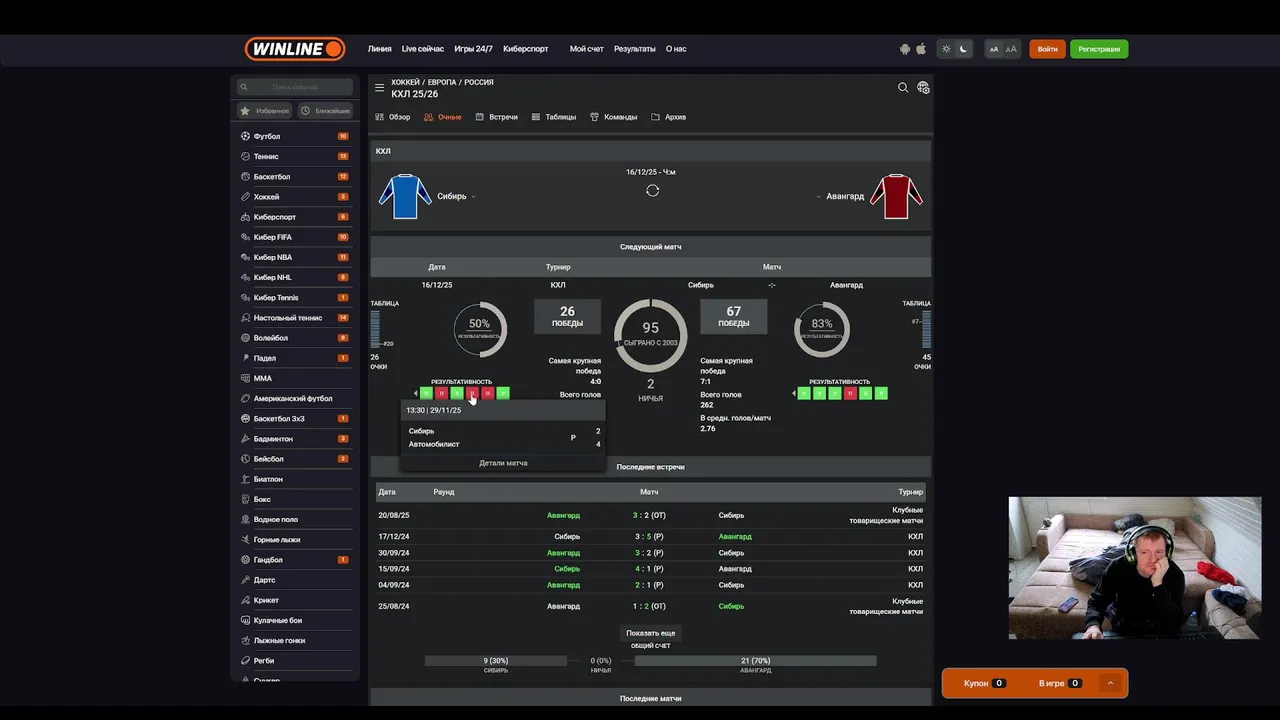Expand the Сибирь team dropdown arrow
The height and width of the screenshot is (720, 1280).
coord(473,197)
